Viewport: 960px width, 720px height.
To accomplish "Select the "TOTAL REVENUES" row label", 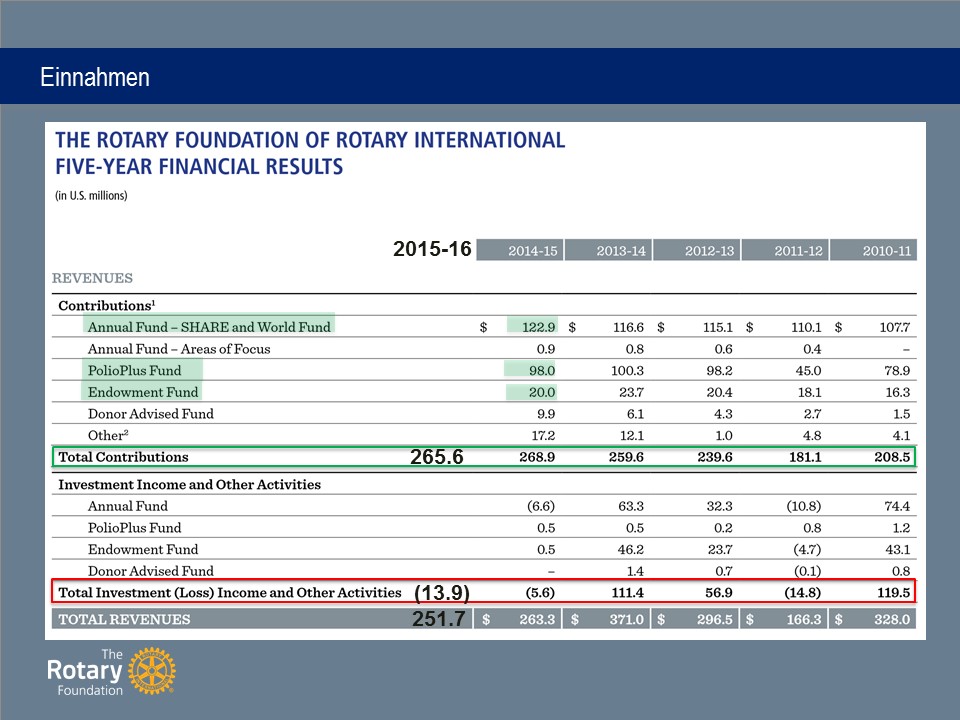I will (x=124, y=619).
